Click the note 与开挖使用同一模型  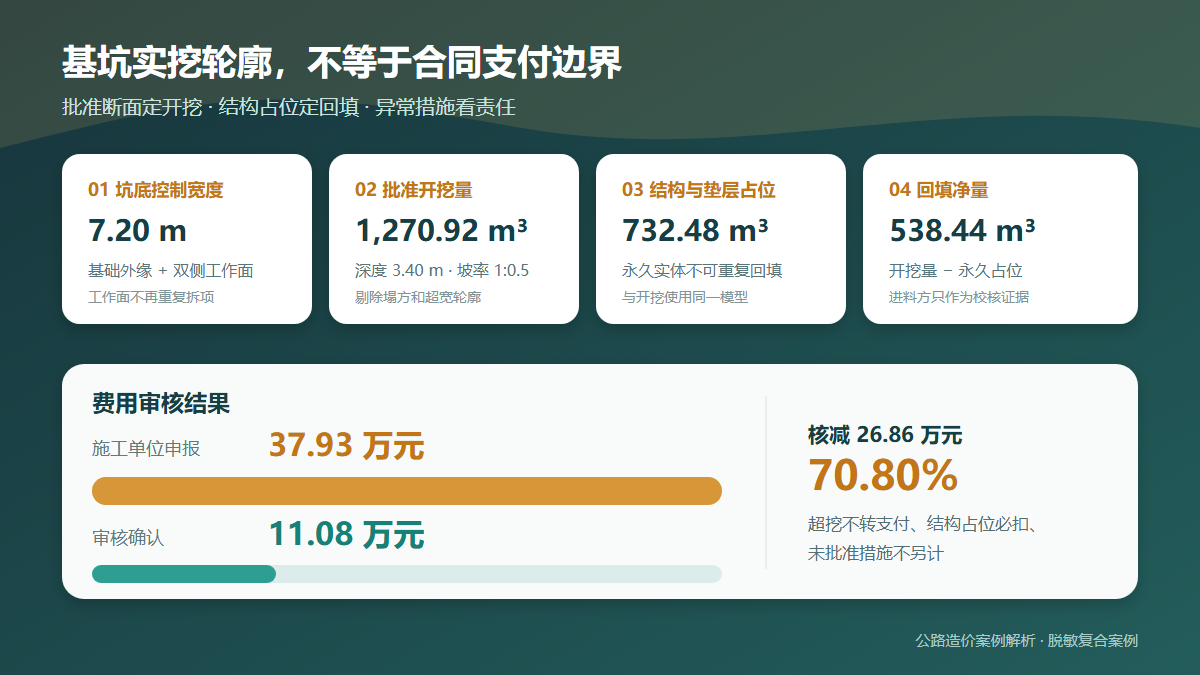coord(685,297)
